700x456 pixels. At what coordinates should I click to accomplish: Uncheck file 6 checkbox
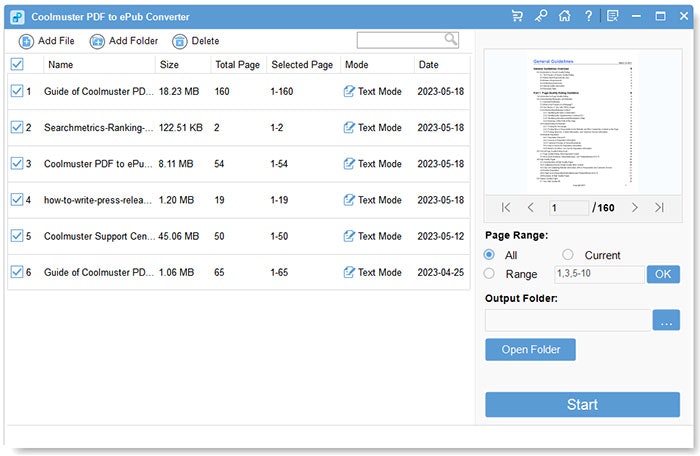17,272
